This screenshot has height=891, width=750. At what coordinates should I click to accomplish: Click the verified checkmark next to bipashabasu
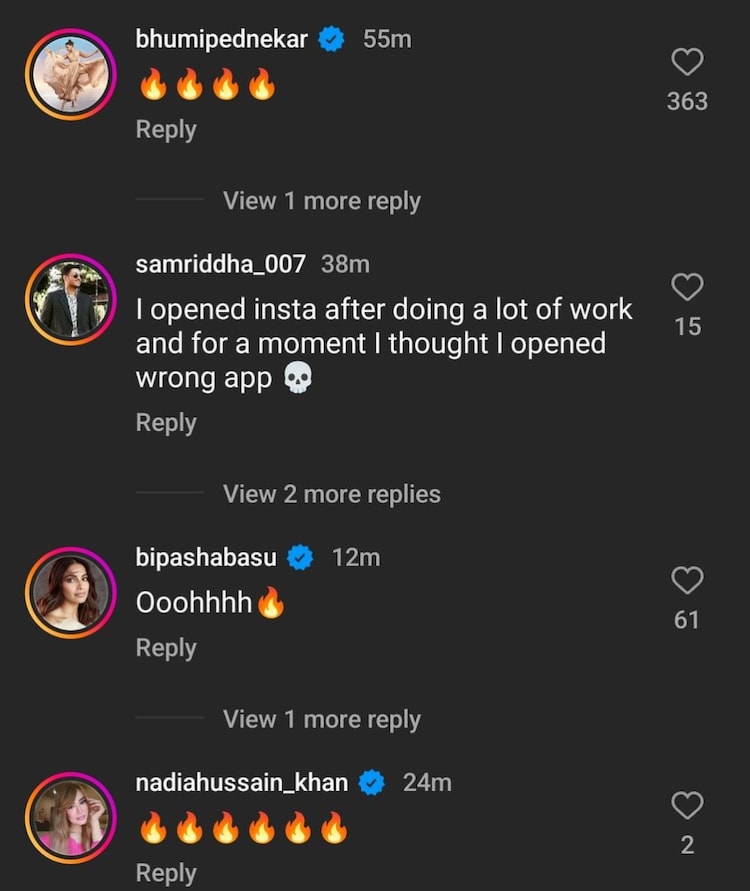click(302, 557)
